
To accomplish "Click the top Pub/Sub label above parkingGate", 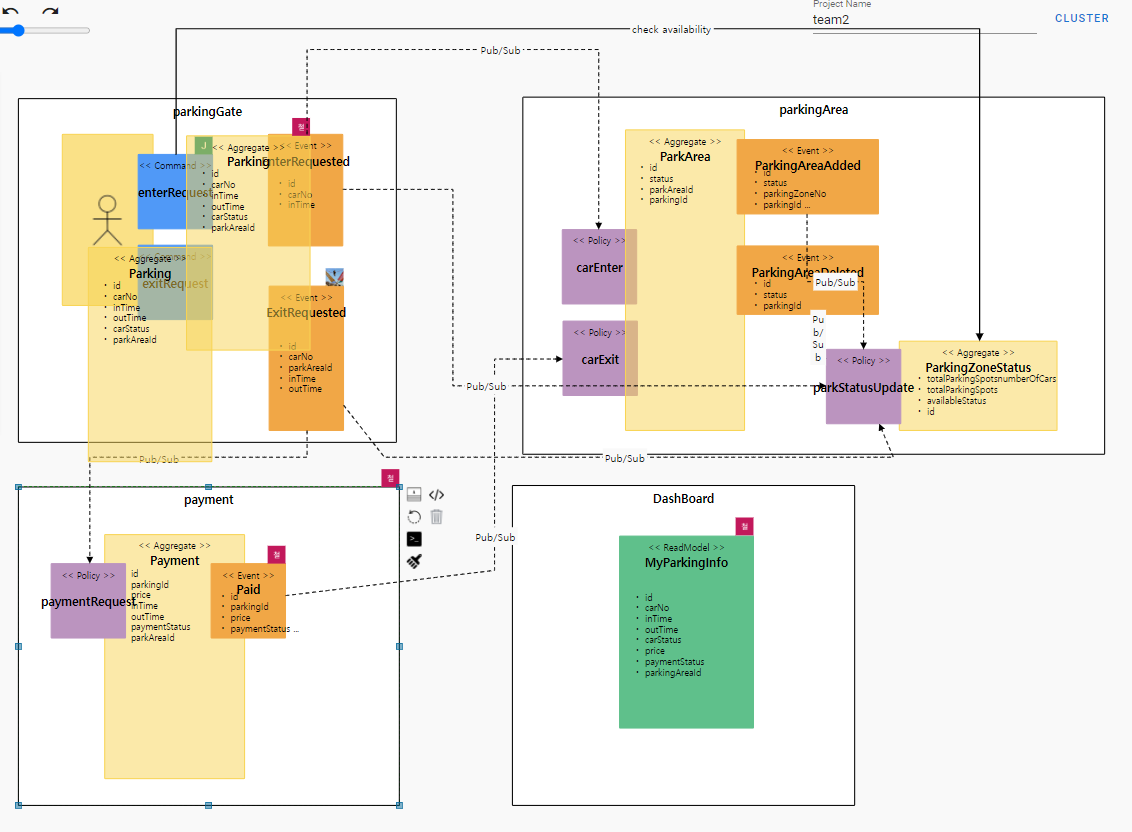I will coord(500,51).
